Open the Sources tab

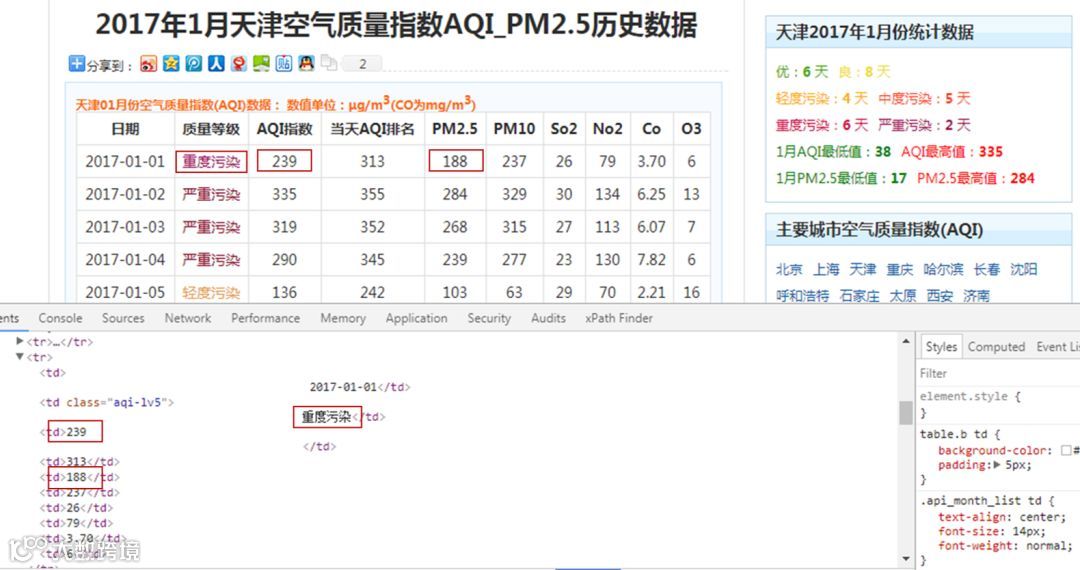(123, 318)
